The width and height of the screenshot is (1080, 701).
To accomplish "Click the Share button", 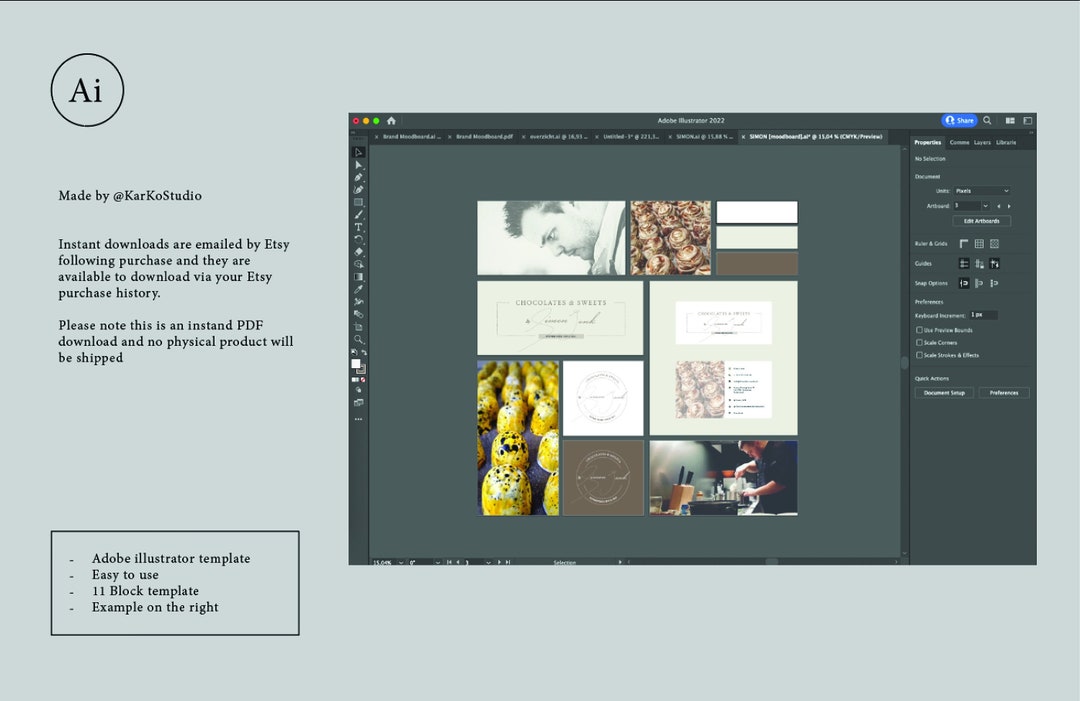I will click(x=959, y=121).
